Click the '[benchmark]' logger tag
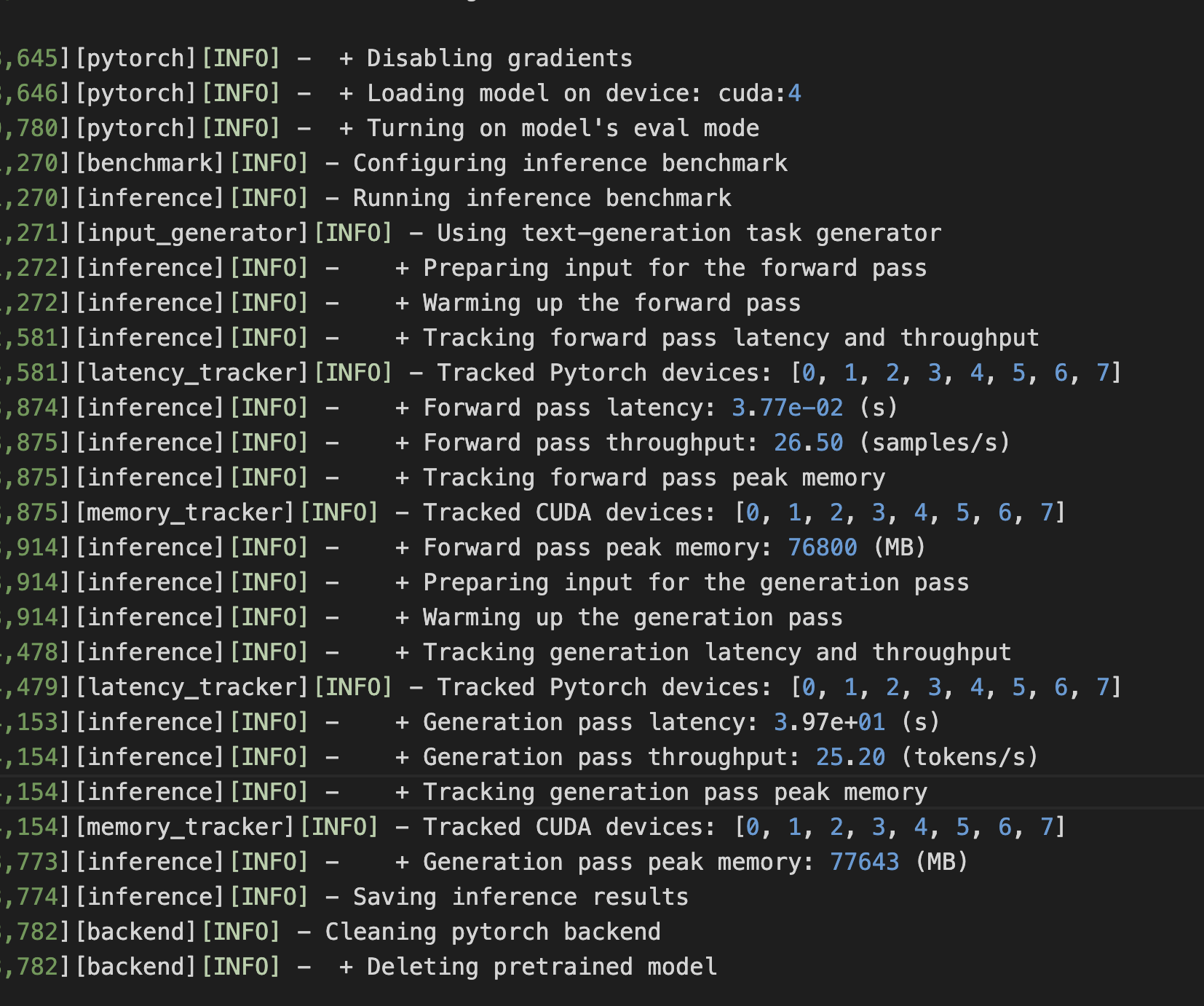 pyautogui.click(x=150, y=163)
